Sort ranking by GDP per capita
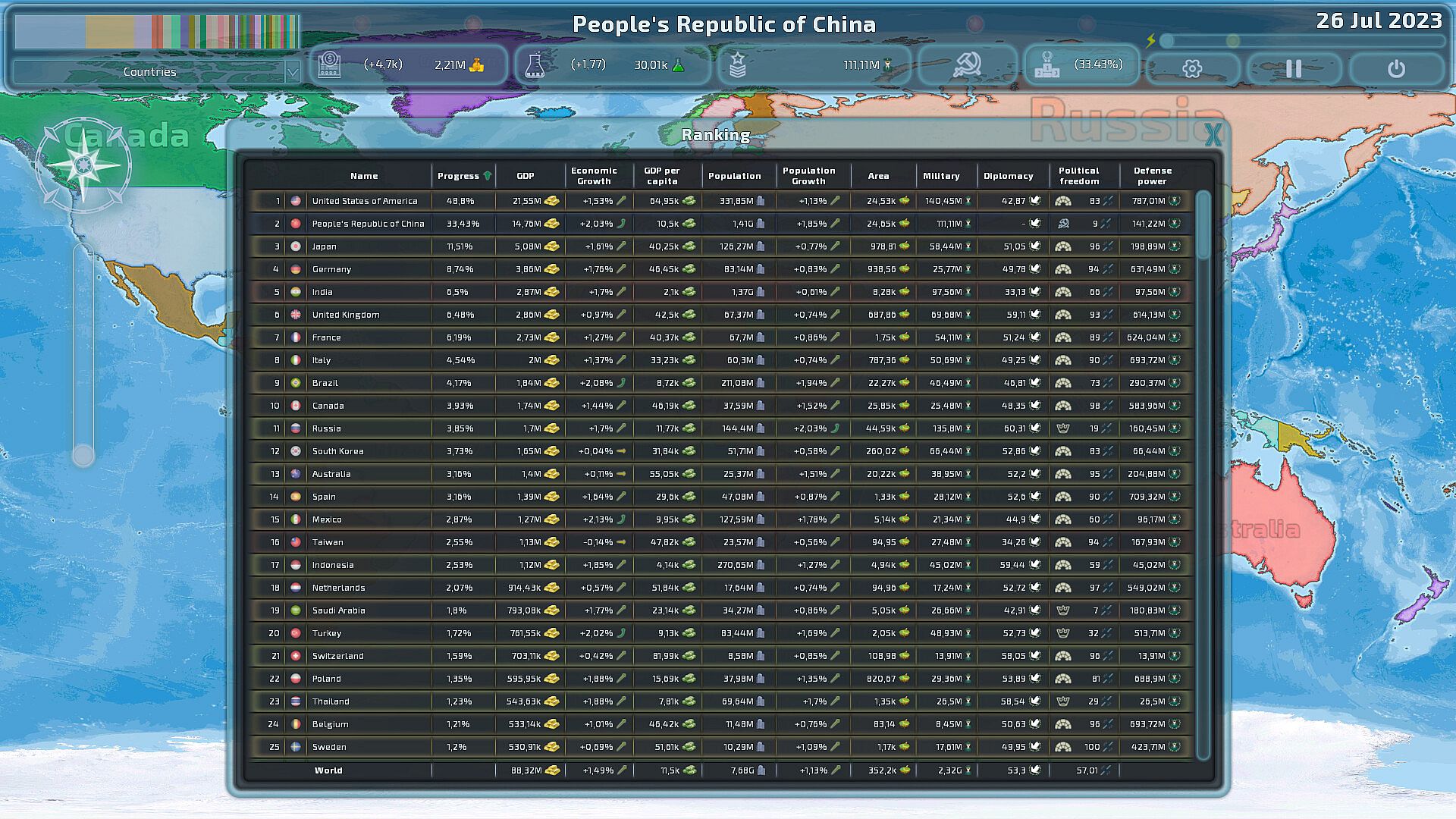Screen dimensions: 1456x819 [x=662, y=176]
